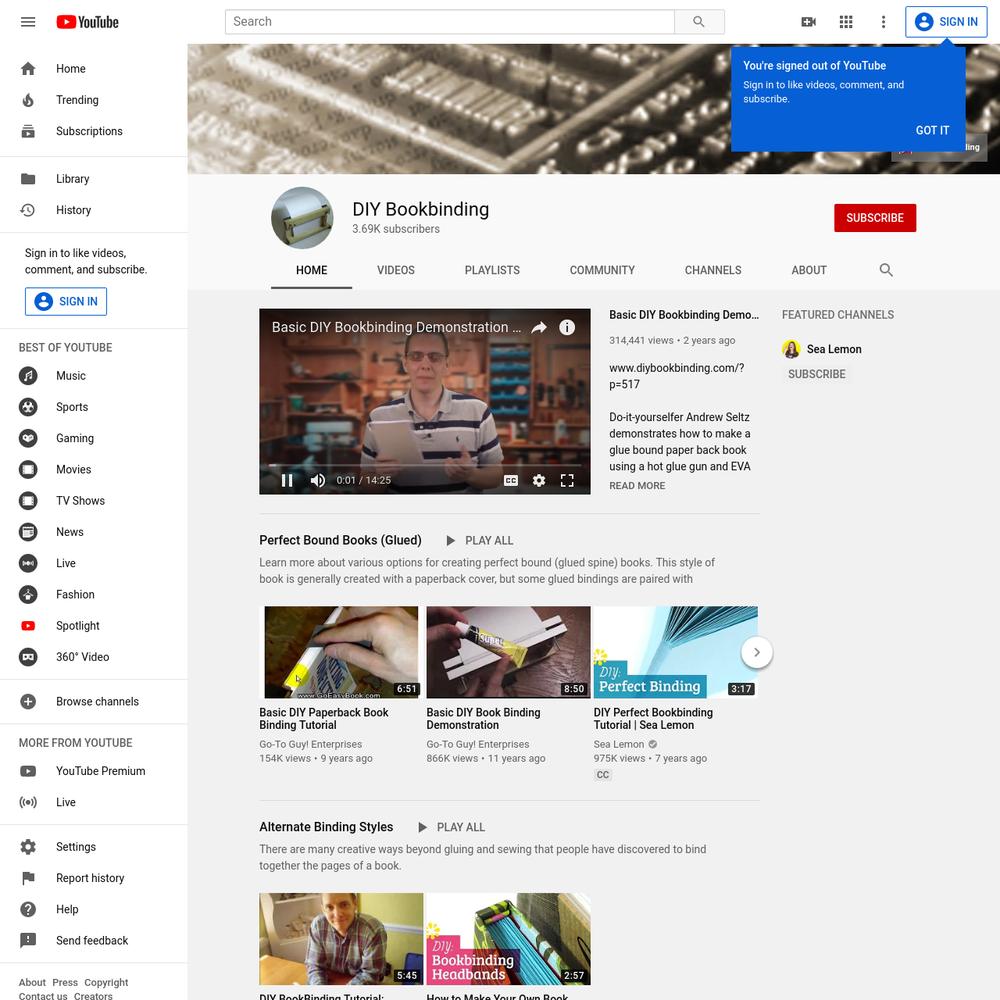
Task: Open the Music channel
Action: (x=94, y=376)
